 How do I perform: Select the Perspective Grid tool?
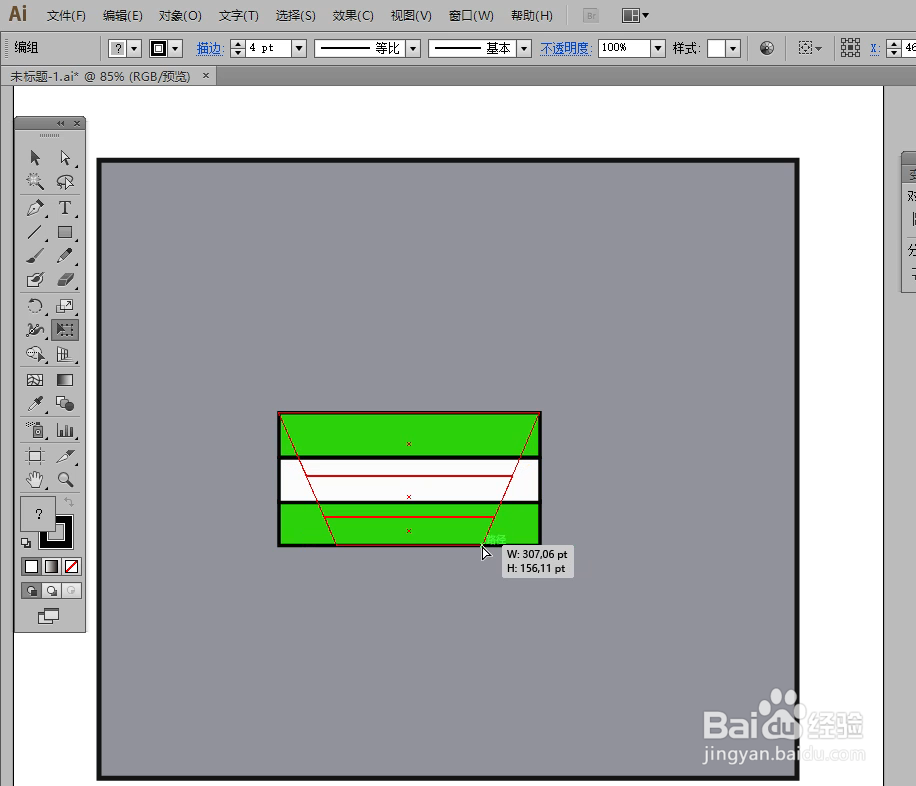point(65,354)
